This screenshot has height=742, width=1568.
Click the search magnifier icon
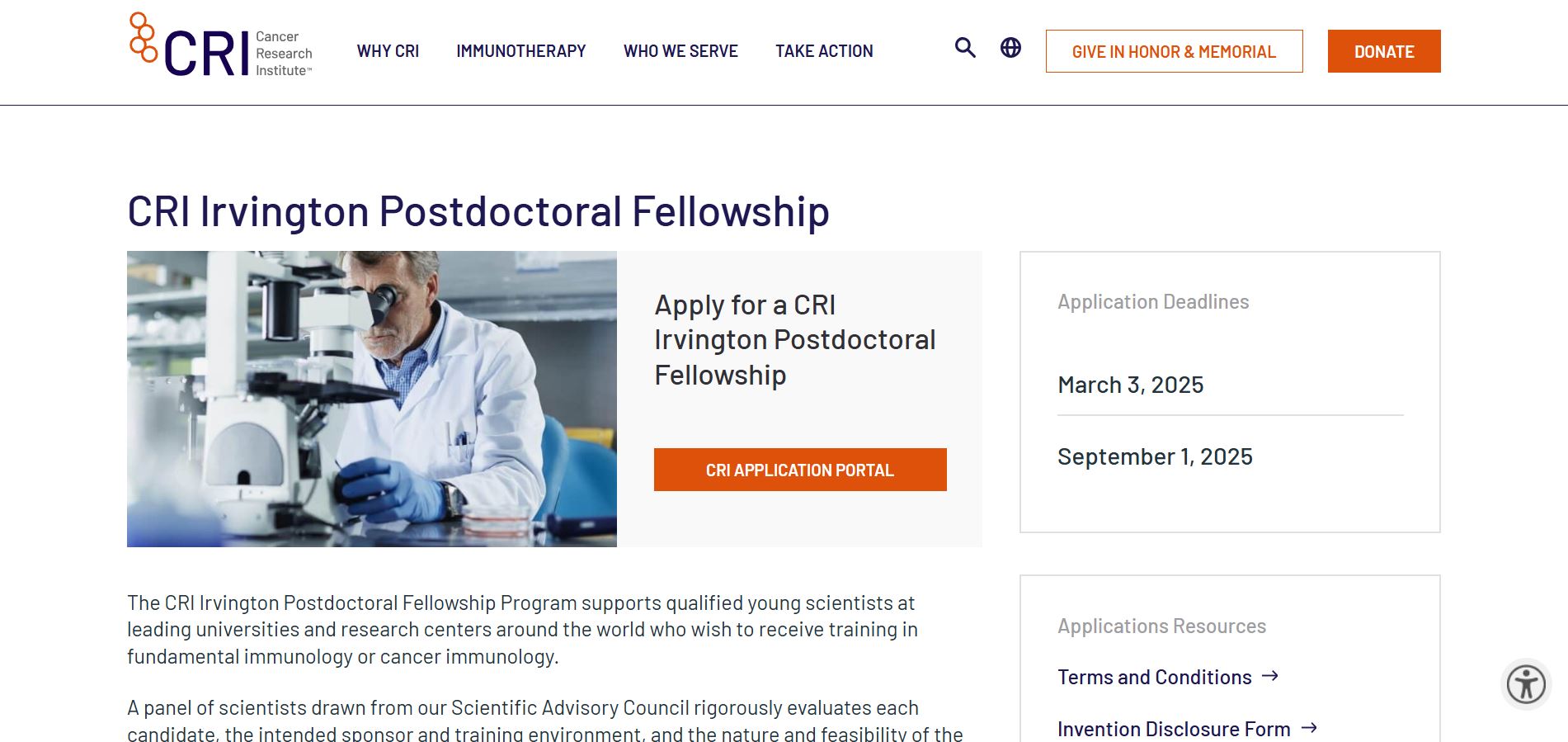(x=965, y=48)
